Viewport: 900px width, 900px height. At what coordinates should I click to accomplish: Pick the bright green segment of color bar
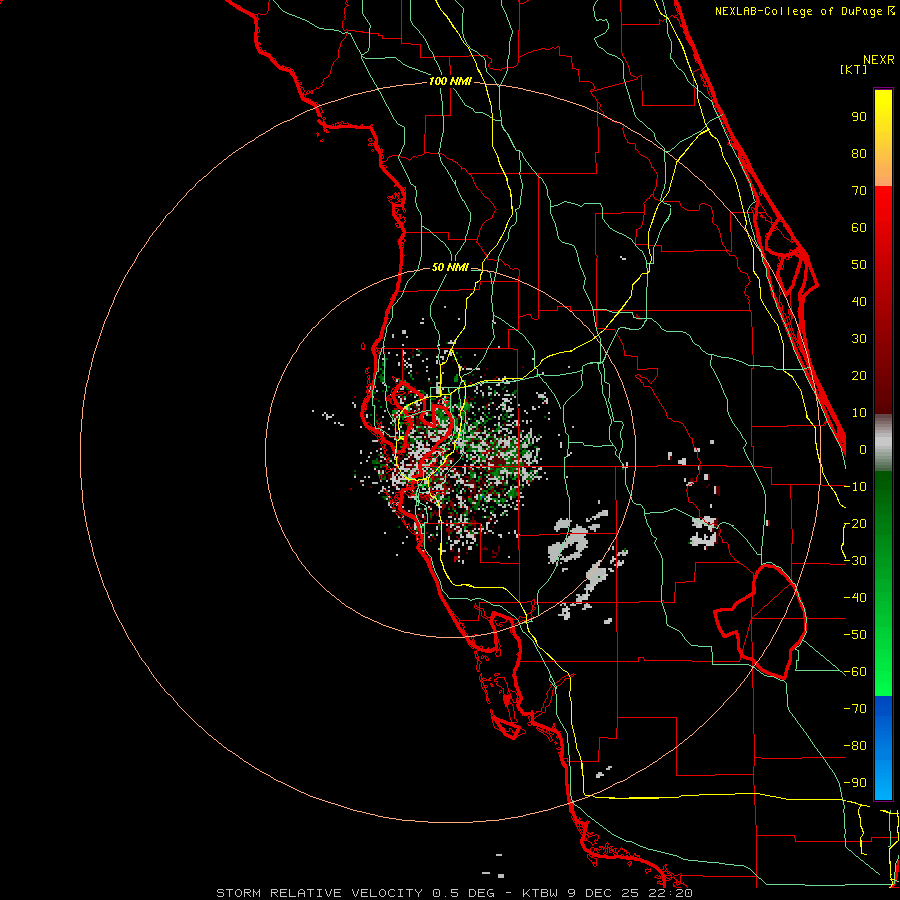(x=883, y=660)
